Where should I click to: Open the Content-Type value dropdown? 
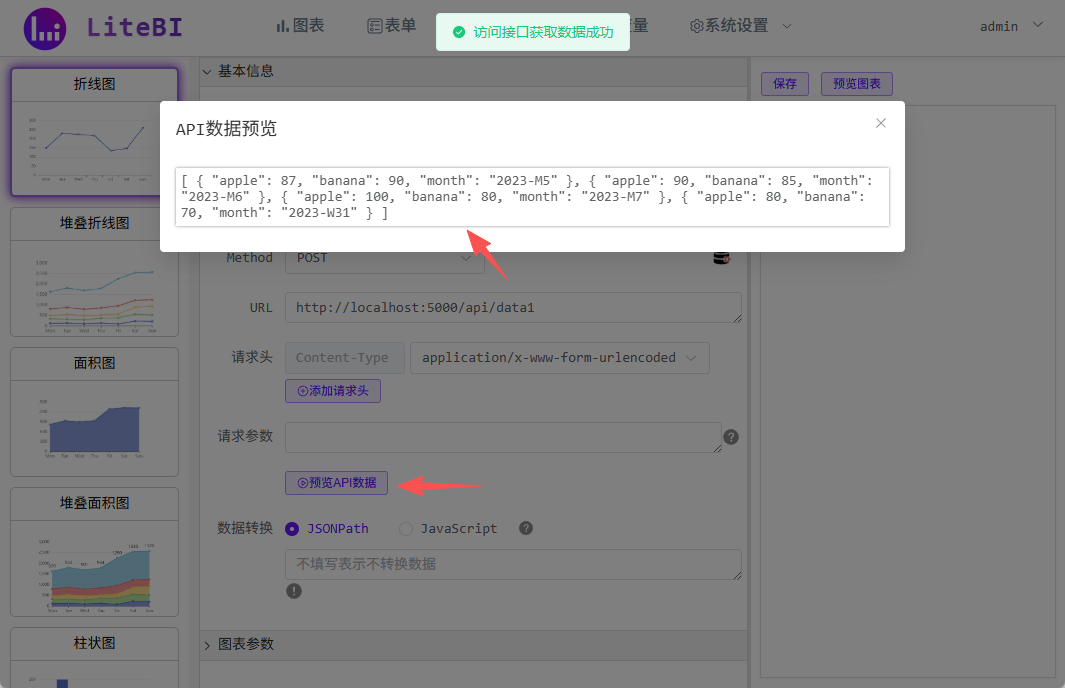tap(559, 357)
